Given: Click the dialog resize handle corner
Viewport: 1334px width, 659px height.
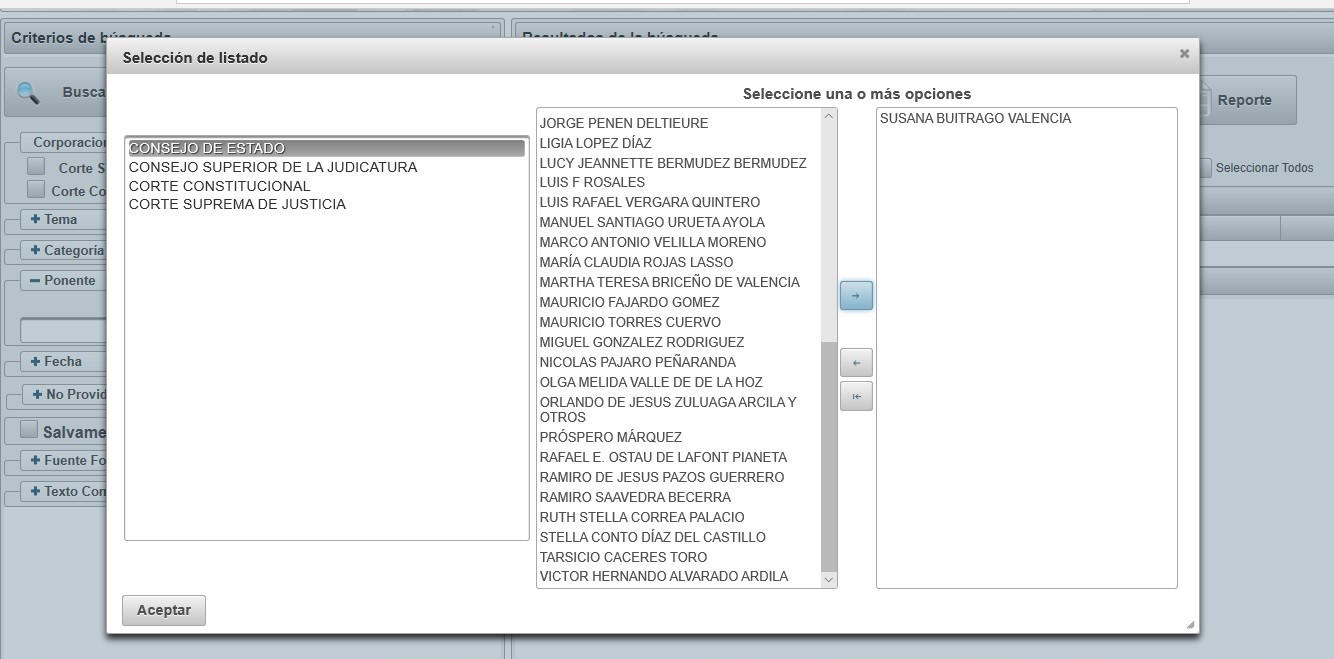Looking at the screenshot, I should (1189, 624).
